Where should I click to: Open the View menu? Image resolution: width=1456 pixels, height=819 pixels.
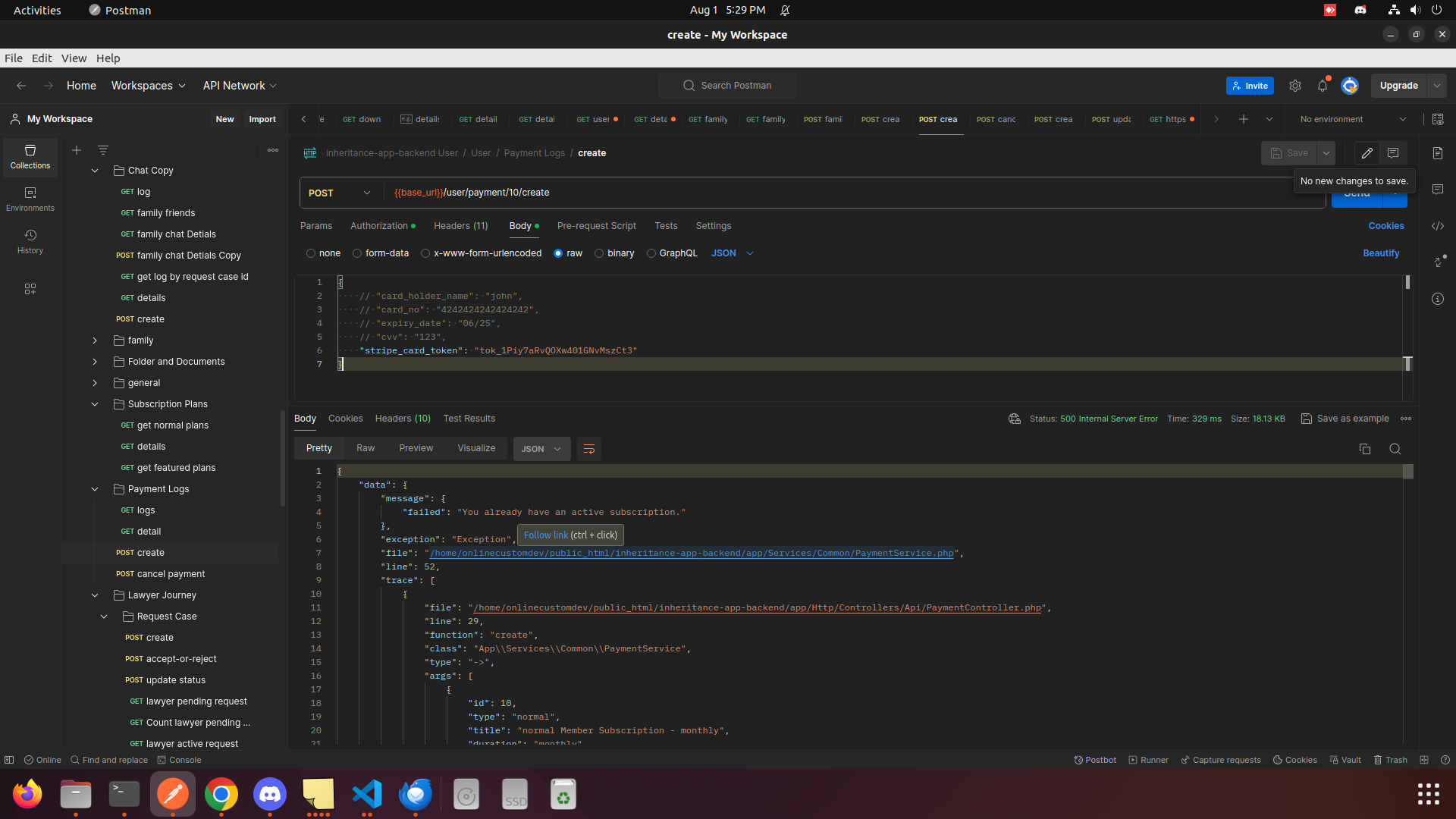click(74, 58)
